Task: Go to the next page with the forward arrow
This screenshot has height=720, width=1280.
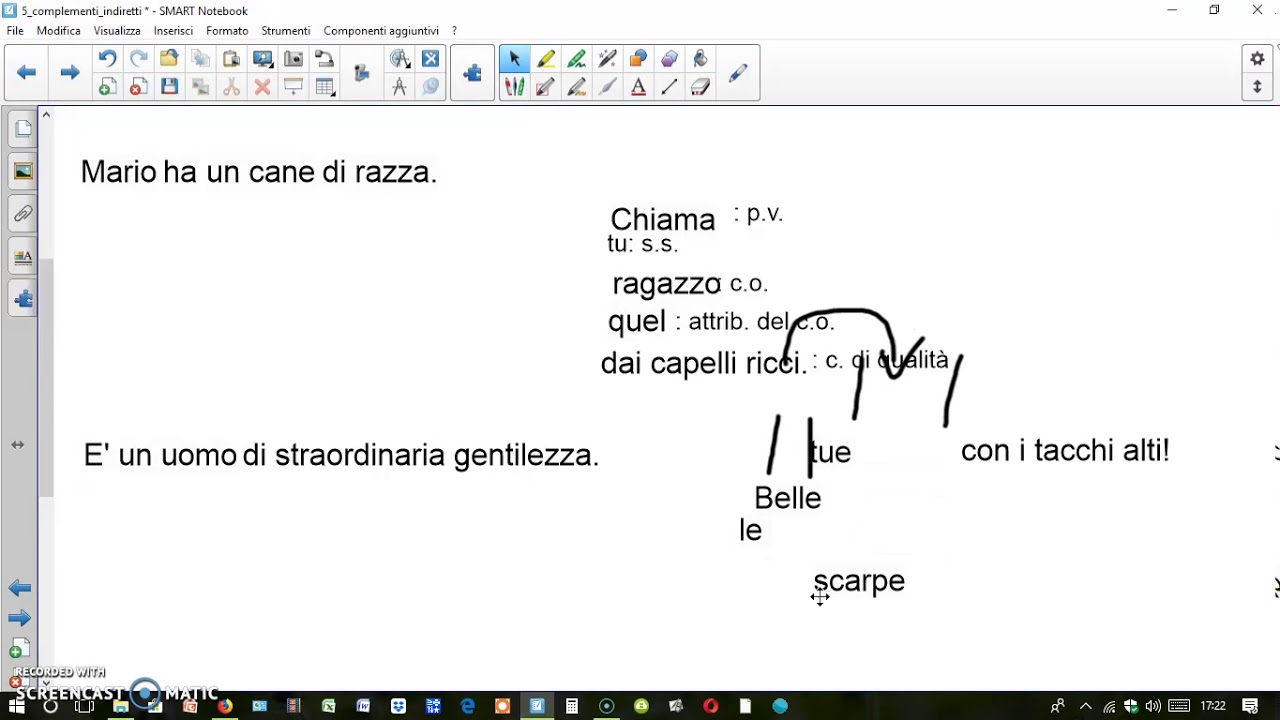Action: pos(69,72)
